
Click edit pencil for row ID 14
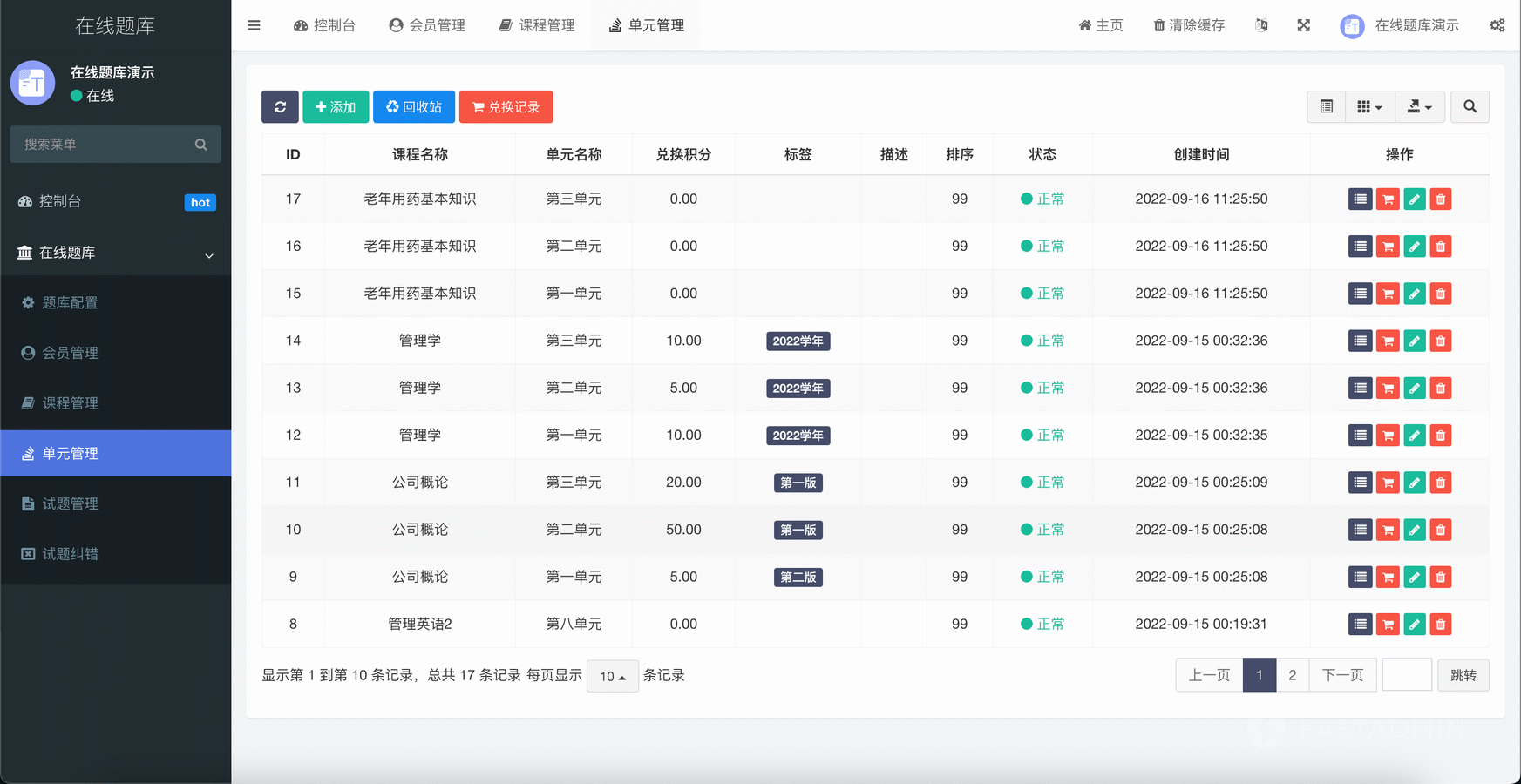(x=1414, y=341)
